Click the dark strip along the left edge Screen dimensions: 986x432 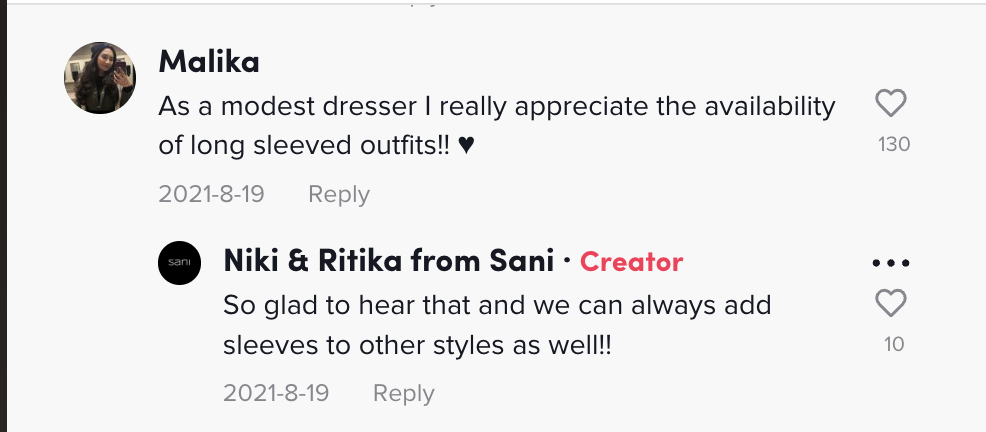pos(3,216)
